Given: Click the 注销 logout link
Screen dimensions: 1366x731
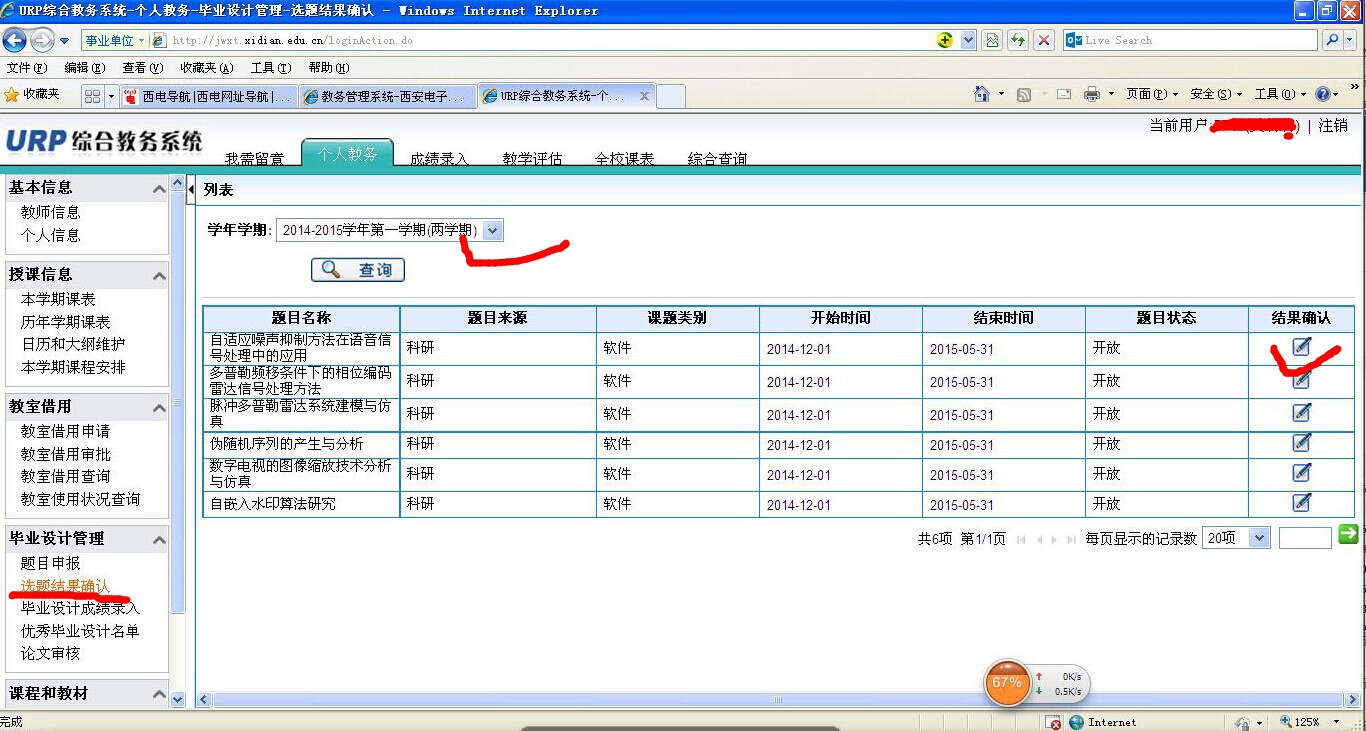Looking at the screenshot, I should coord(1333,126).
